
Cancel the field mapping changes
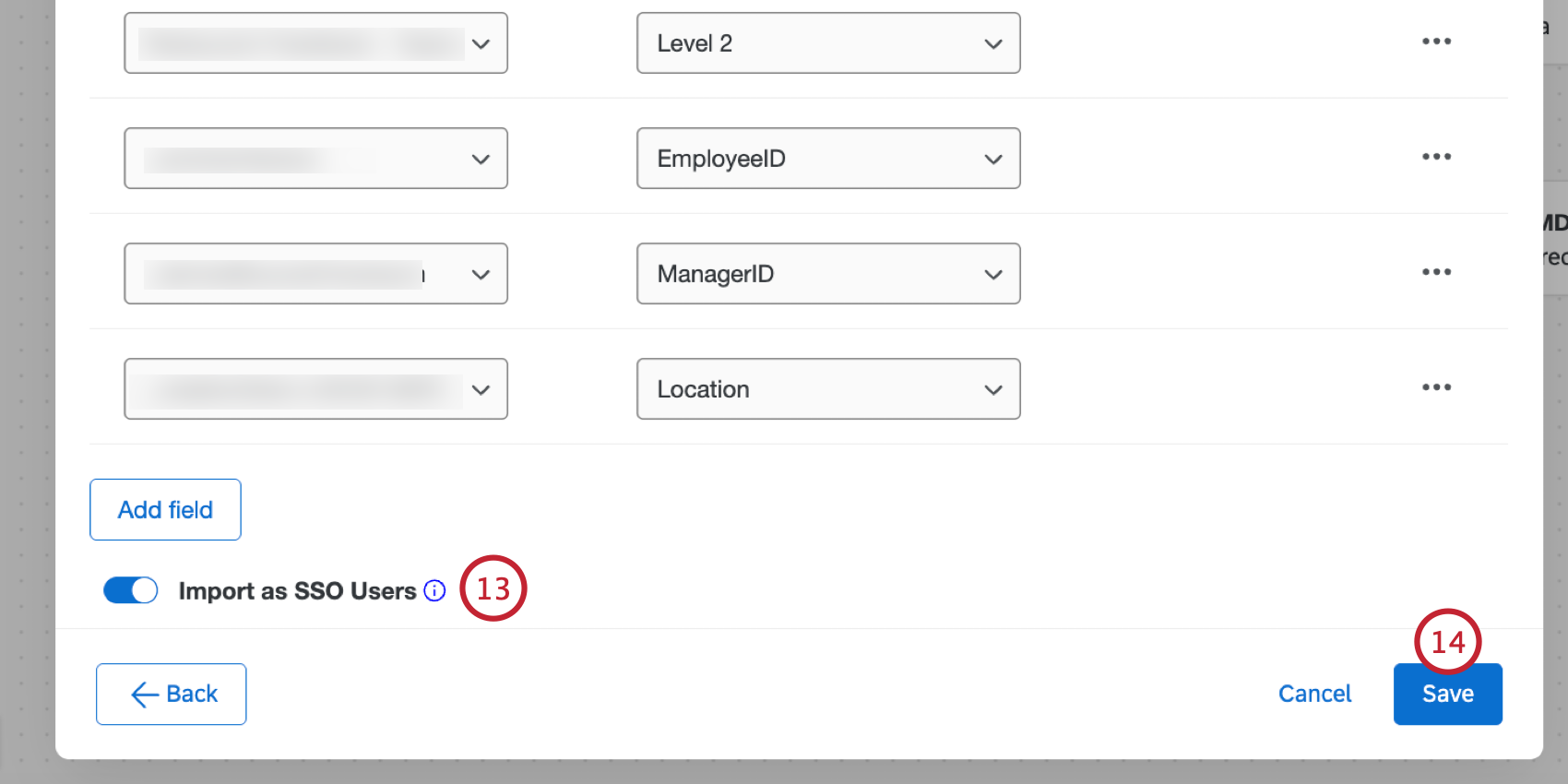pos(1314,694)
